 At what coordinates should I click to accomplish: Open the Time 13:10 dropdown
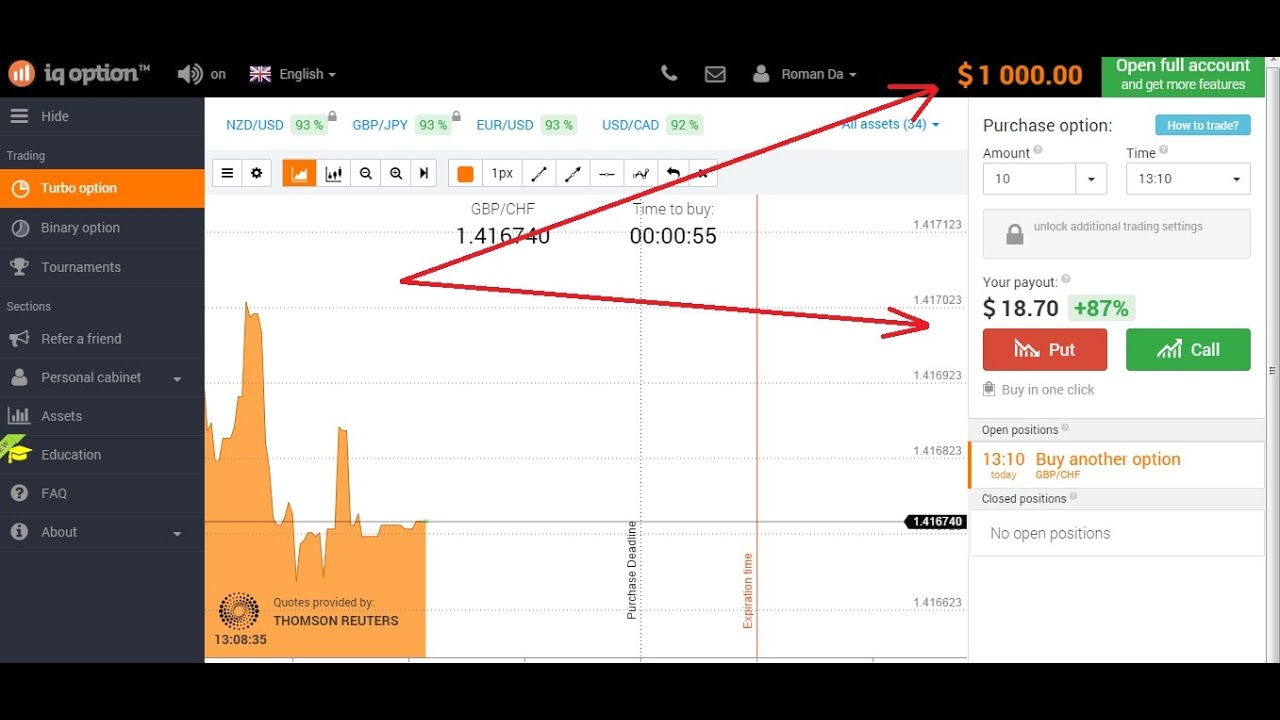[1188, 179]
